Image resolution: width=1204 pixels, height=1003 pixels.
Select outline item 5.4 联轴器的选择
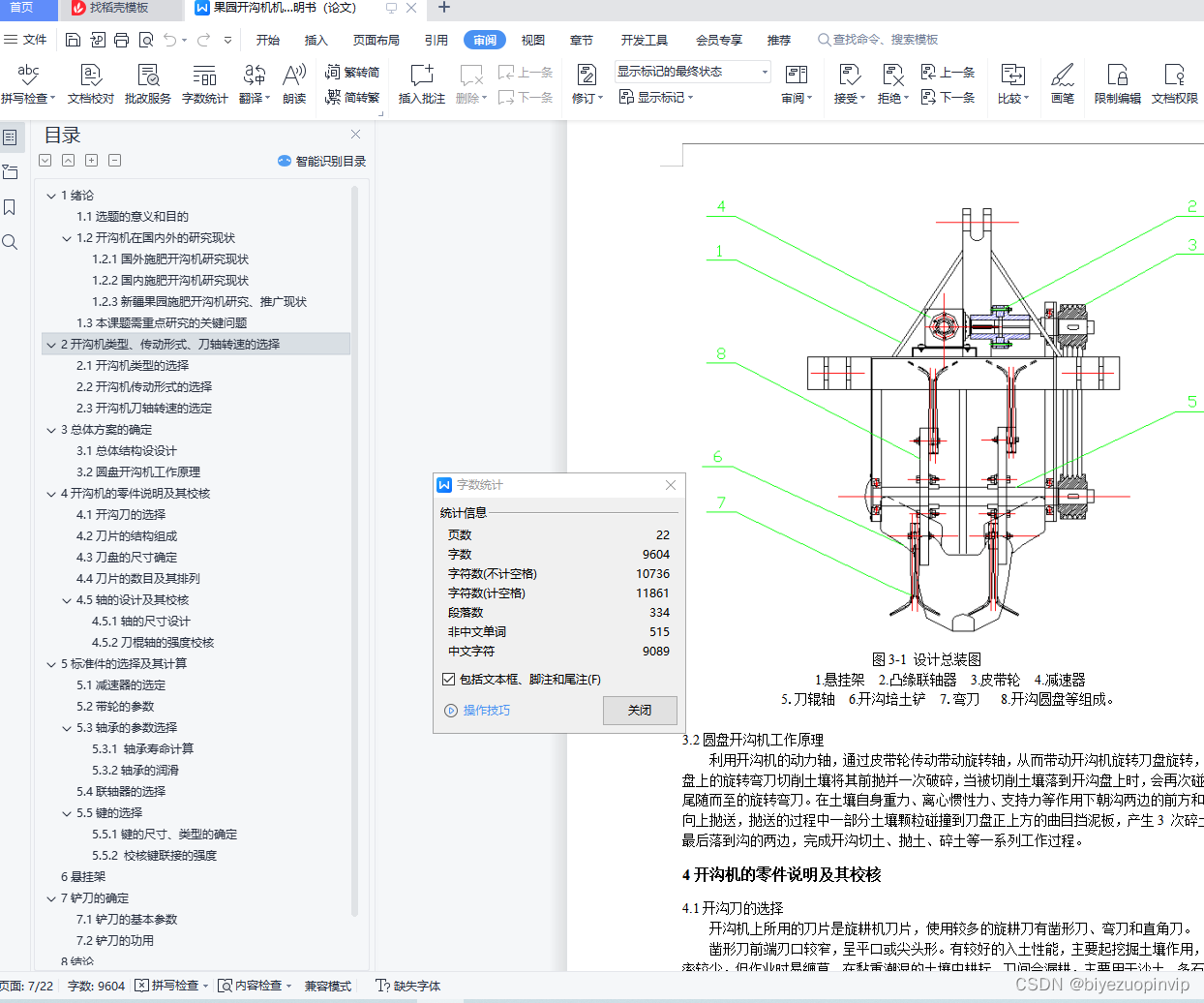click(x=121, y=792)
